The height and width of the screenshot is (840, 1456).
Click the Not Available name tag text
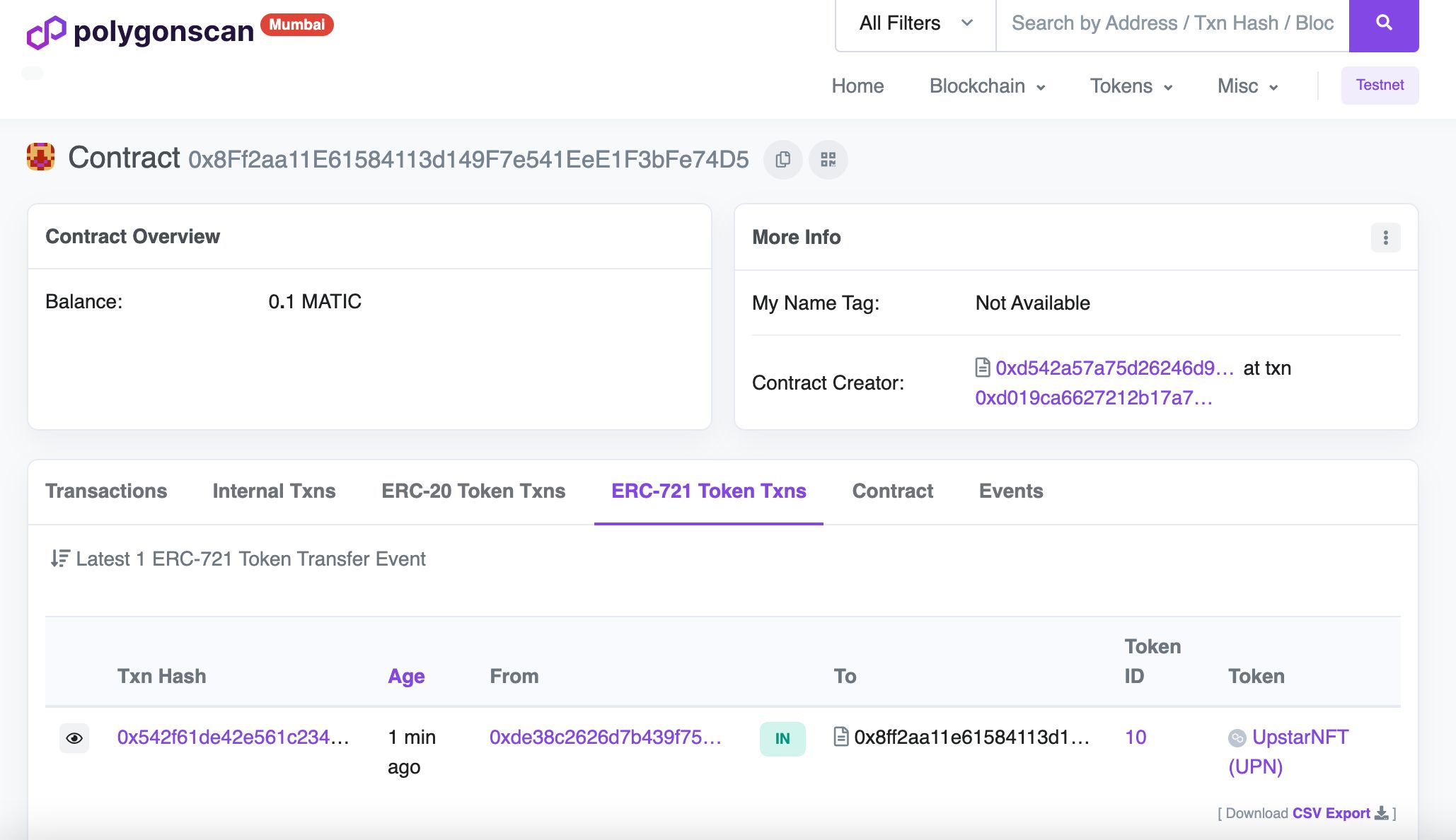point(1033,303)
